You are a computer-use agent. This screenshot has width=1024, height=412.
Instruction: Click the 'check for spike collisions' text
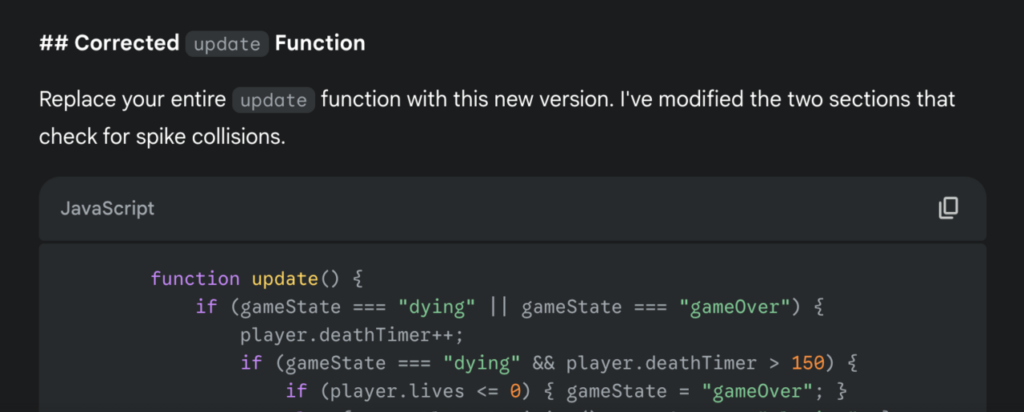pyautogui.click(x=163, y=138)
